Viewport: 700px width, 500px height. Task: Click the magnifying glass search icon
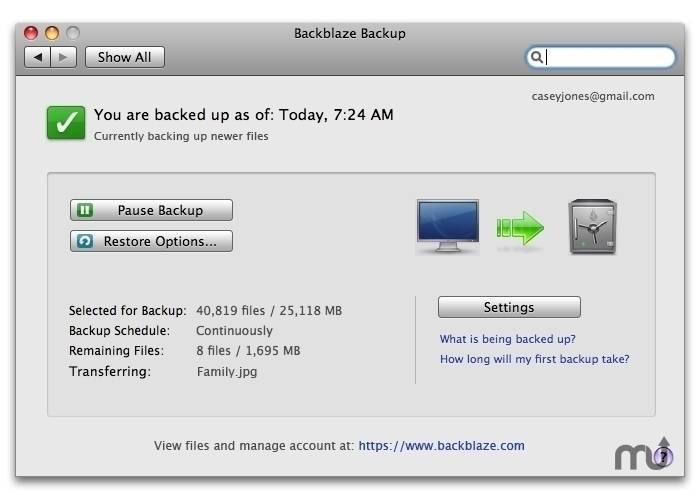point(537,57)
